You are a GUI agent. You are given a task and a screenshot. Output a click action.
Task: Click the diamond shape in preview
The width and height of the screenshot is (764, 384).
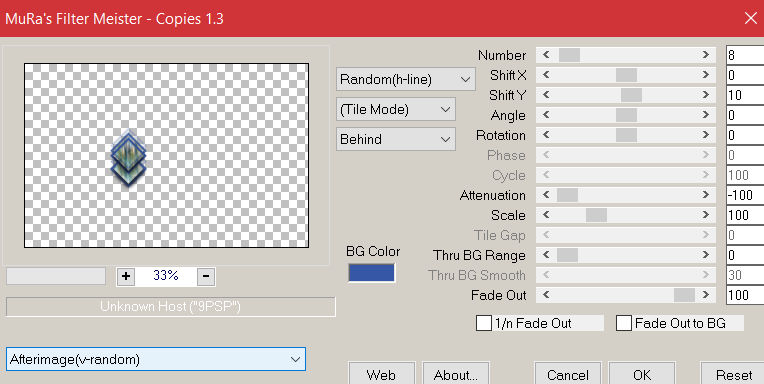click(128, 158)
